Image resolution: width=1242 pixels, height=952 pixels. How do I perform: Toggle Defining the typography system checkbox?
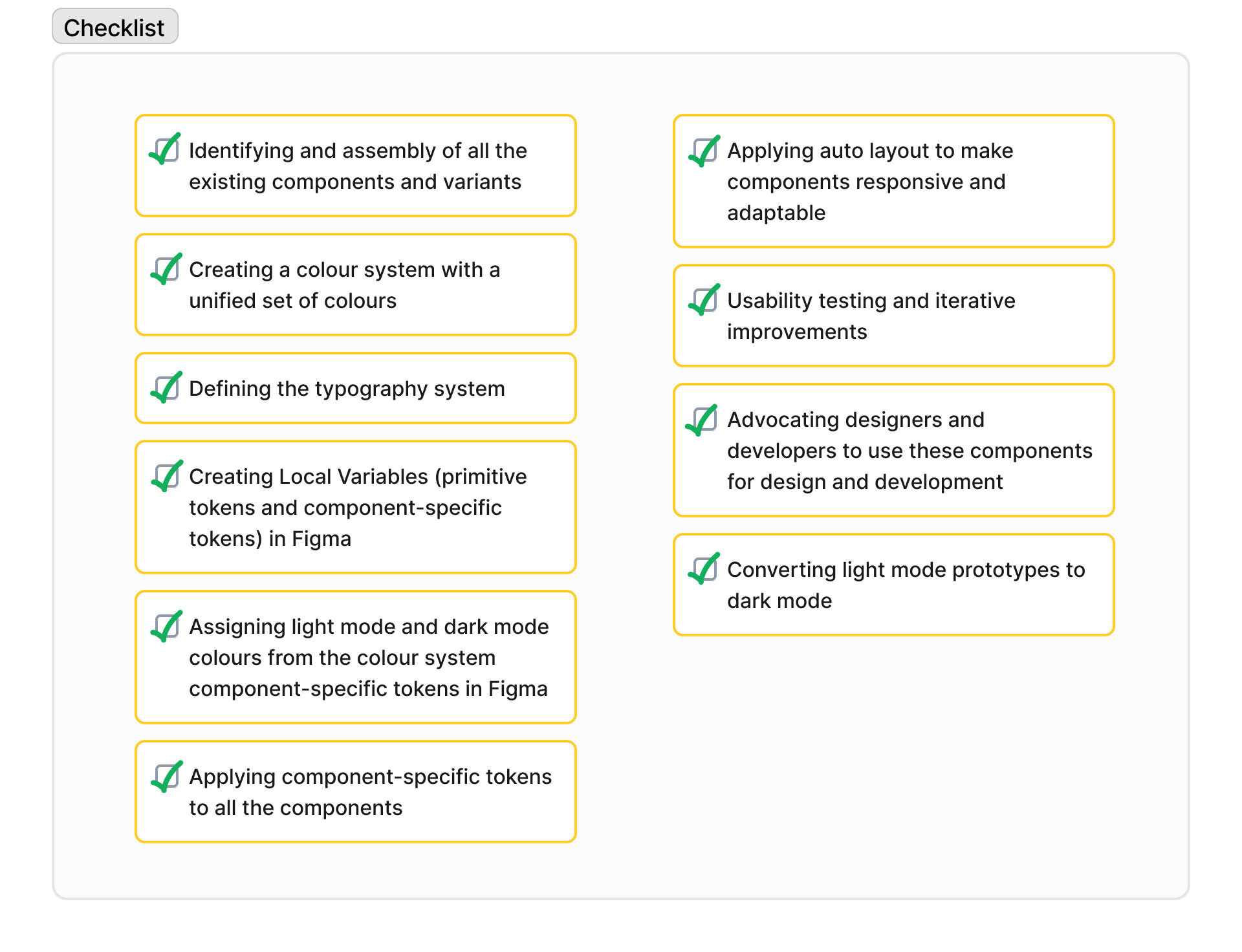(x=166, y=387)
